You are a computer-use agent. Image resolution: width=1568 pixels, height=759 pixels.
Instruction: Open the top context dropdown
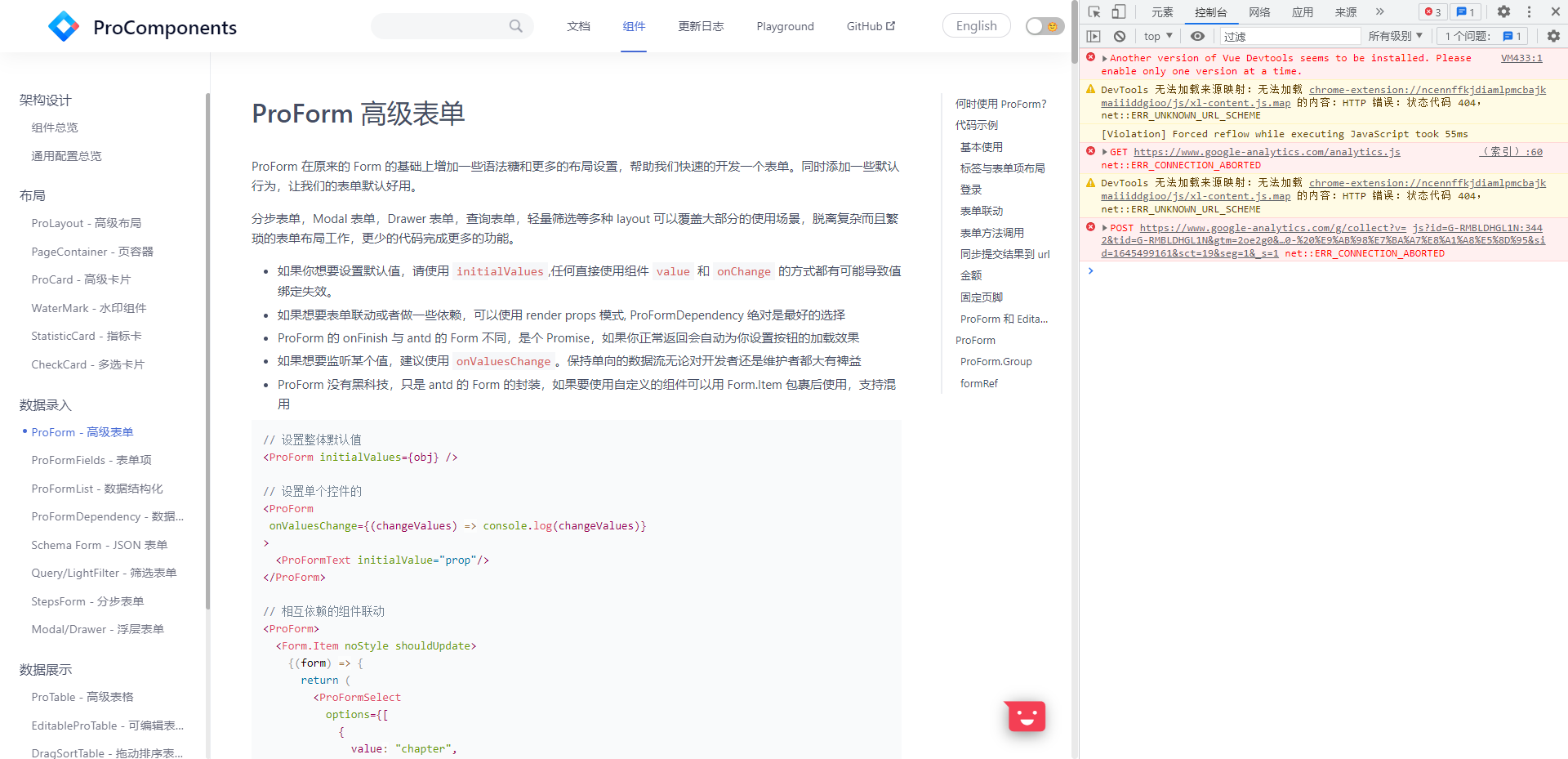point(1158,36)
